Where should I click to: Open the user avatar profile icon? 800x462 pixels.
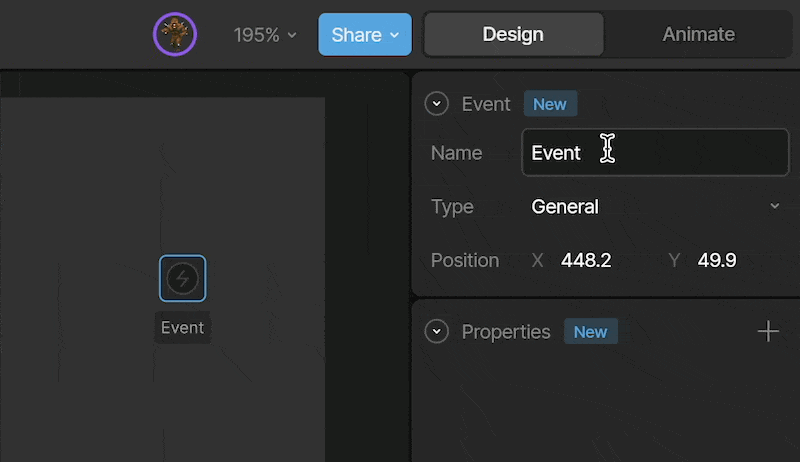click(x=175, y=34)
